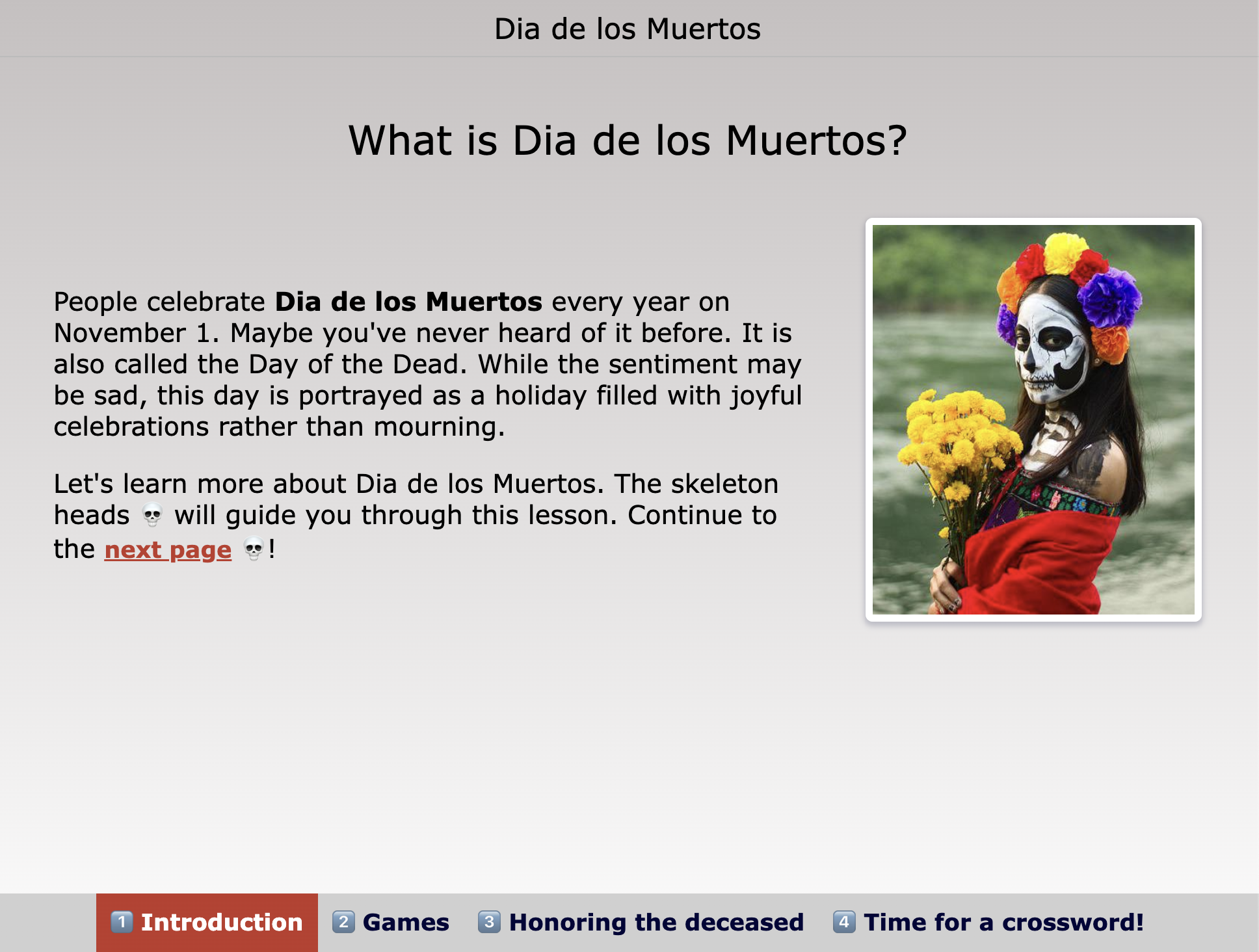
Task: Select the Games navigation entry
Action: pos(405,921)
